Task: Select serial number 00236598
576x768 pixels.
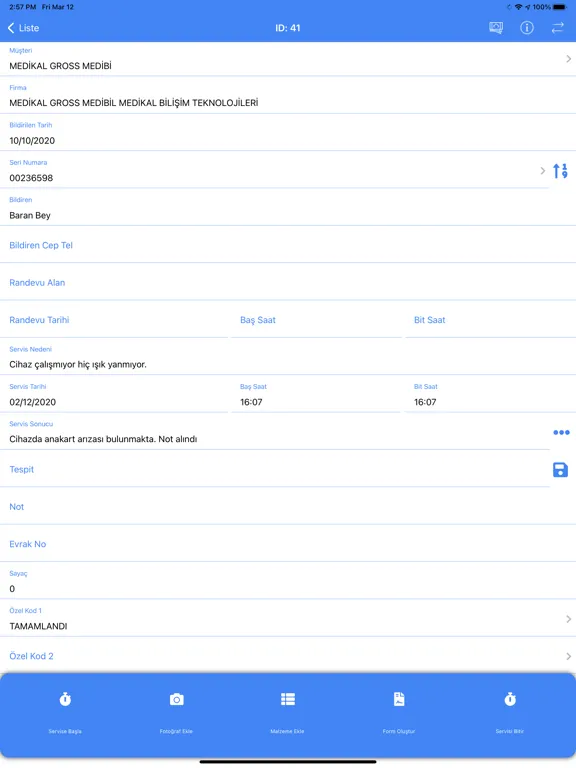Action: pos(31,178)
